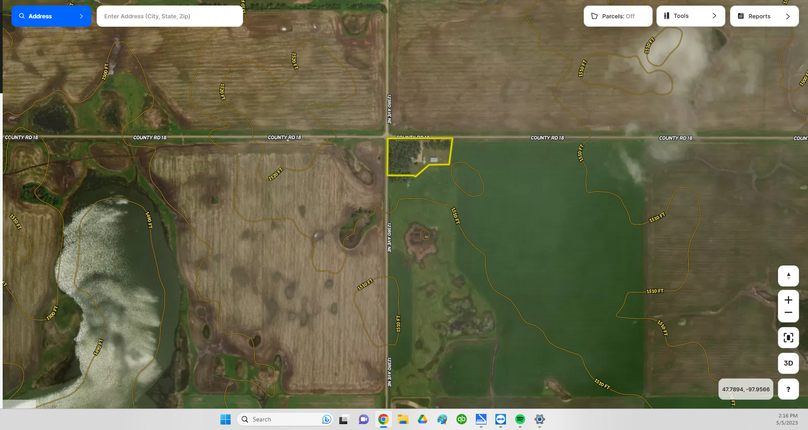Viewport: 808px width, 430px height.
Task: Open Spotify from the taskbar
Action: 520,419
